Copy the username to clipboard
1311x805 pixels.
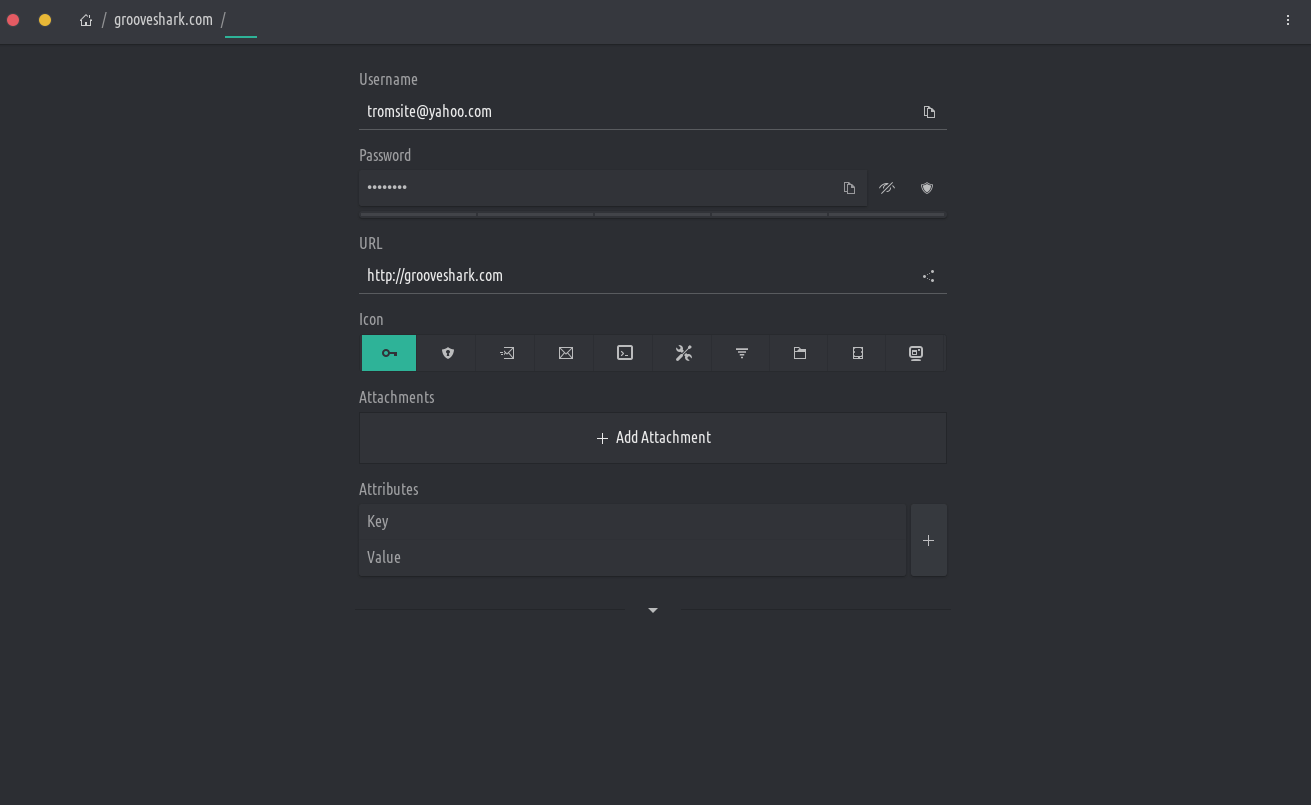point(929,112)
